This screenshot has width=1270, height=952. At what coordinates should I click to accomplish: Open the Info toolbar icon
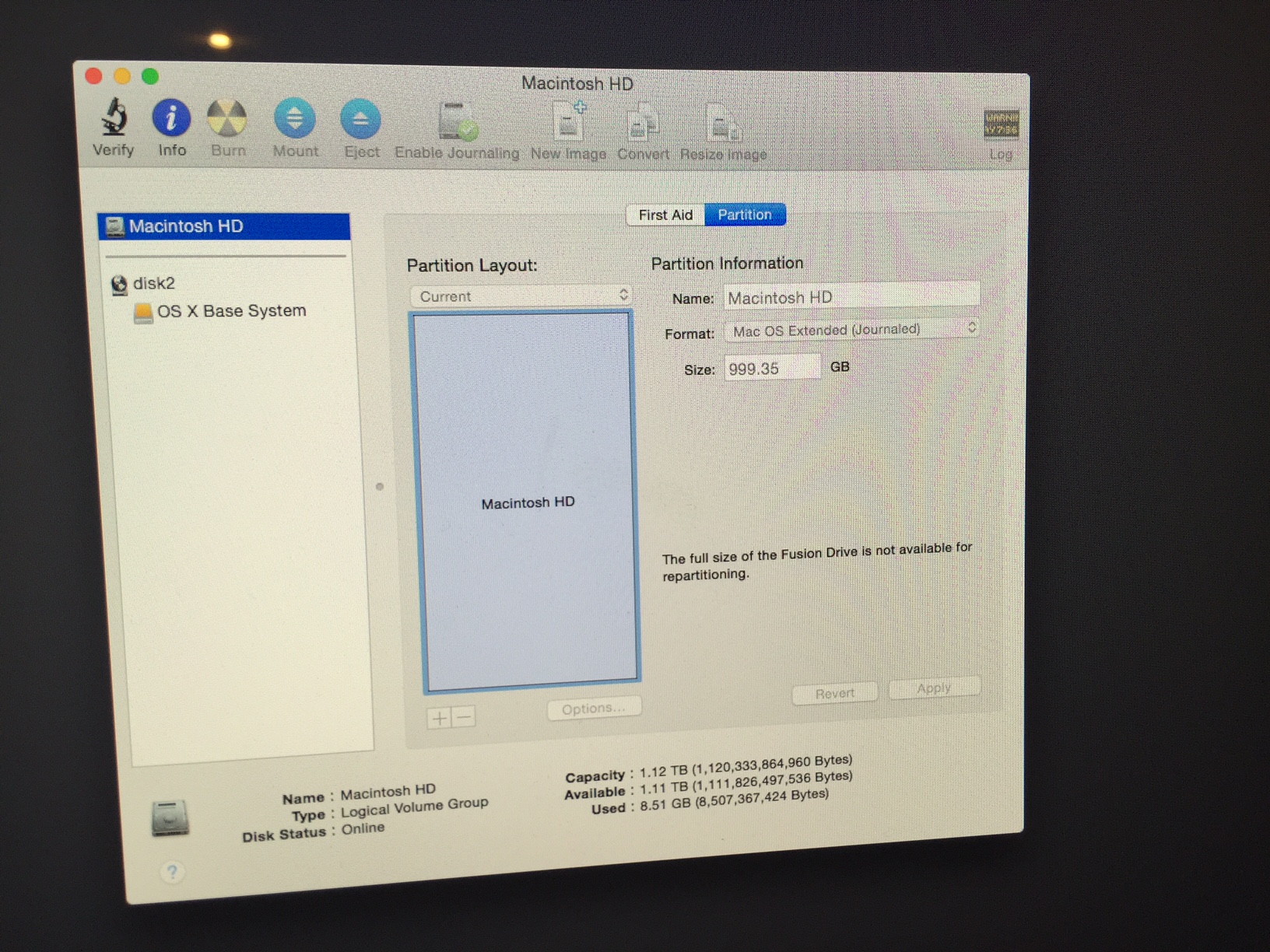coord(171,118)
